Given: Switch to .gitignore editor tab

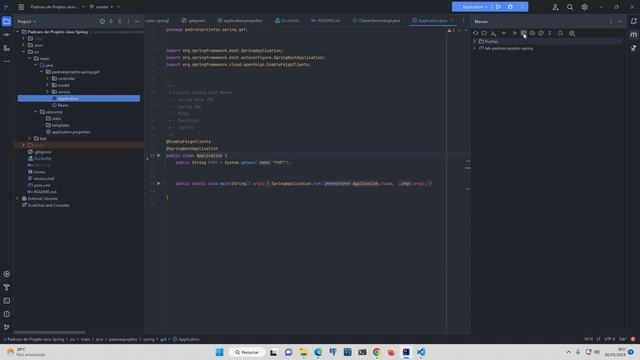Looking at the screenshot, I should 193,20.
